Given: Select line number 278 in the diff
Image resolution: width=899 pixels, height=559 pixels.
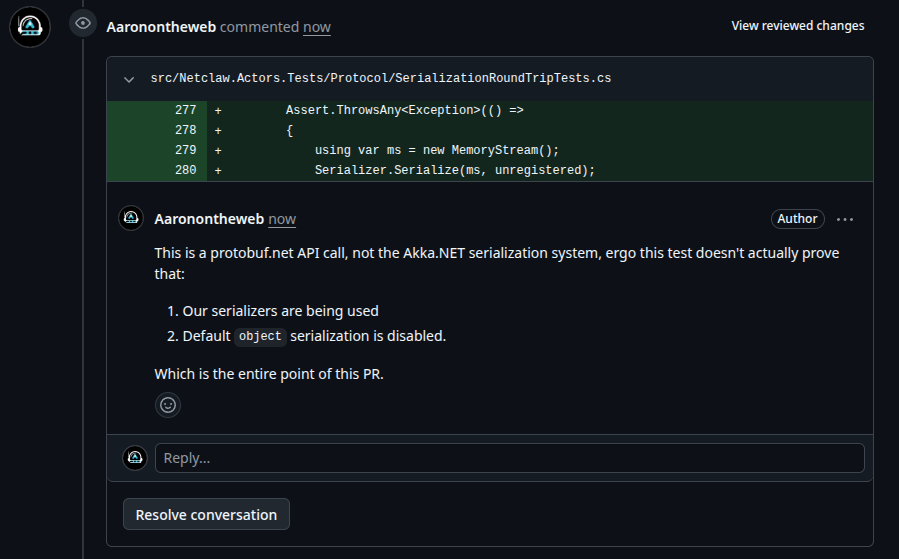Looking at the screenshot, I should 185,130.
